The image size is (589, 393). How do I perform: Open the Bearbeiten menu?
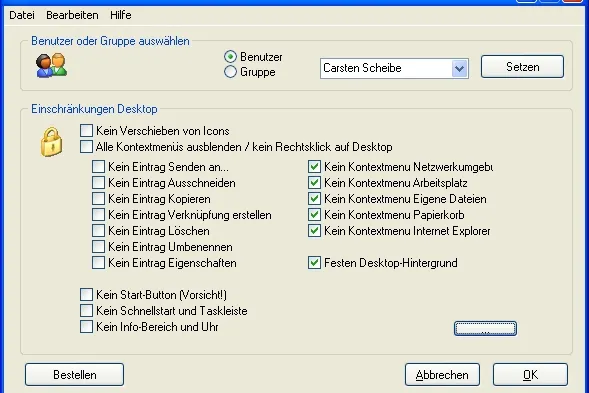coord(72,15)
